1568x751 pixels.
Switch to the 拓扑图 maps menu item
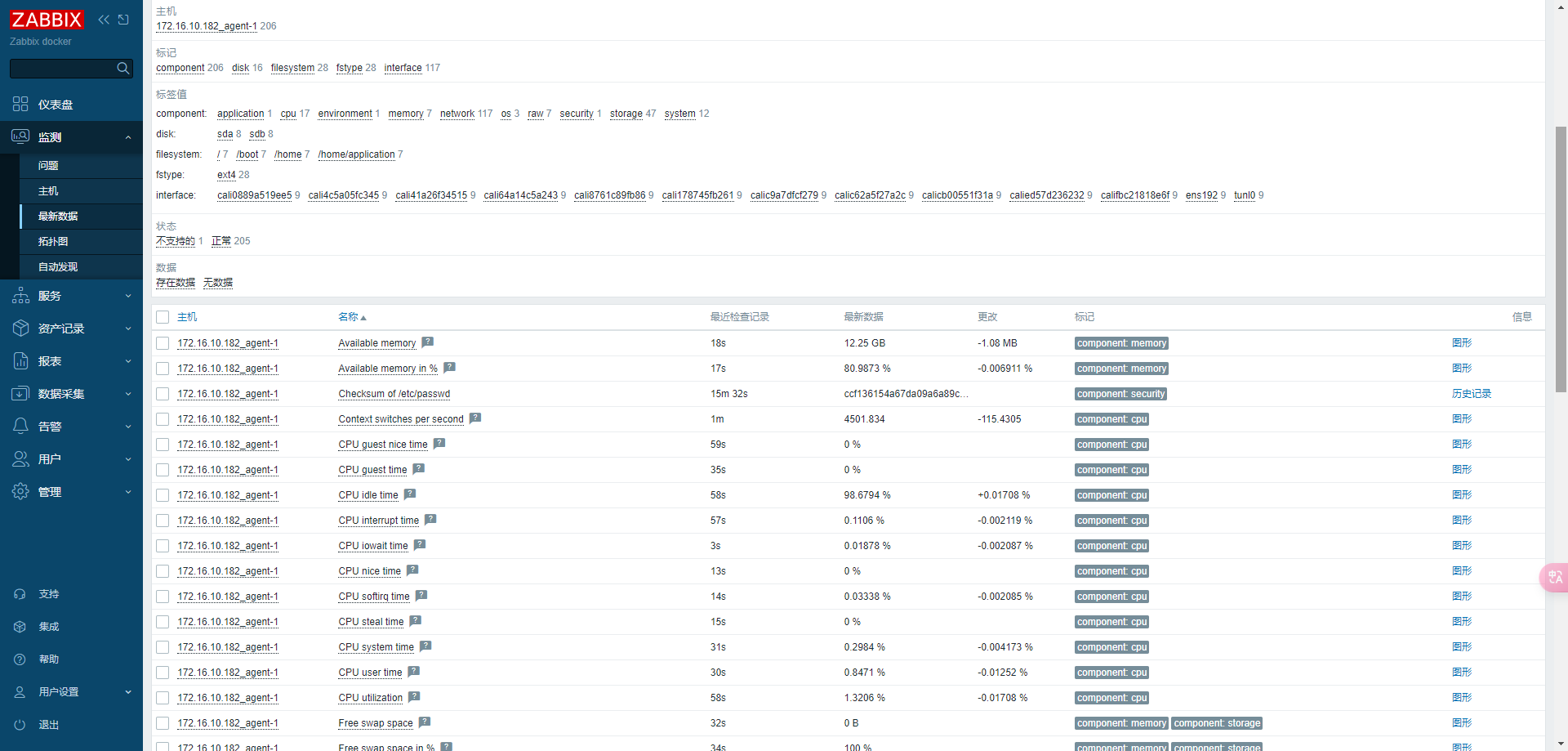click(x=52, y=241)
